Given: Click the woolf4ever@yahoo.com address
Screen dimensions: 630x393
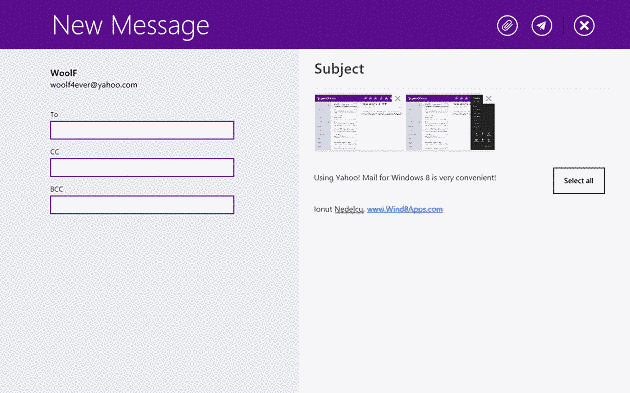Looking at the screenshot, I should 94,85.
